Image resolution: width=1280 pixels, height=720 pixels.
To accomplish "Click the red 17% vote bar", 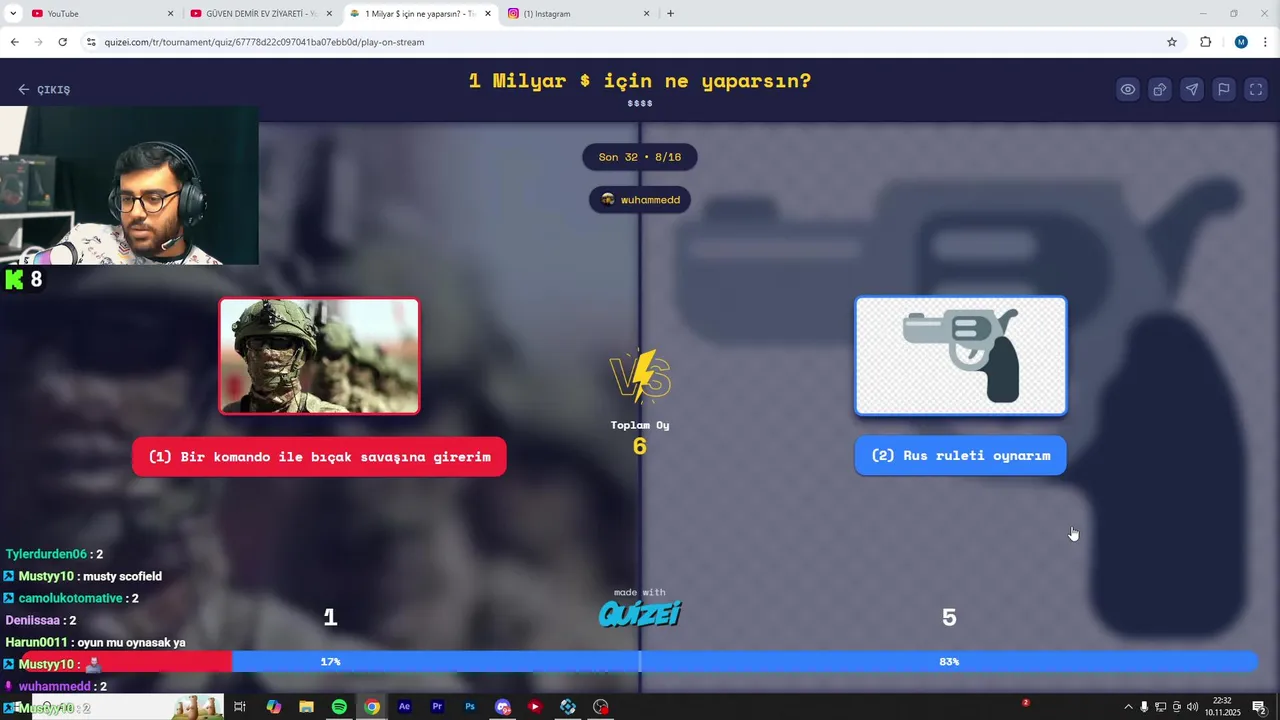I will tap(127, 661).
